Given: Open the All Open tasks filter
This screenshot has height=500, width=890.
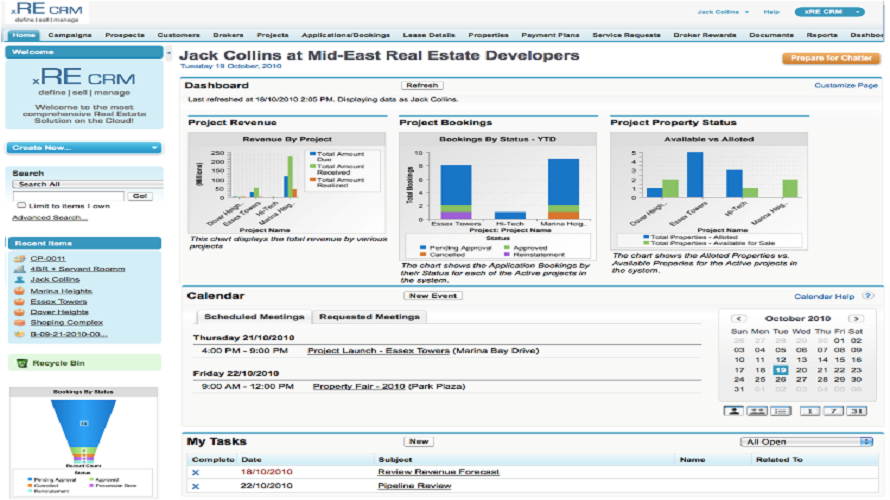Looking at the screenshot, I should (x=807, y=442).
